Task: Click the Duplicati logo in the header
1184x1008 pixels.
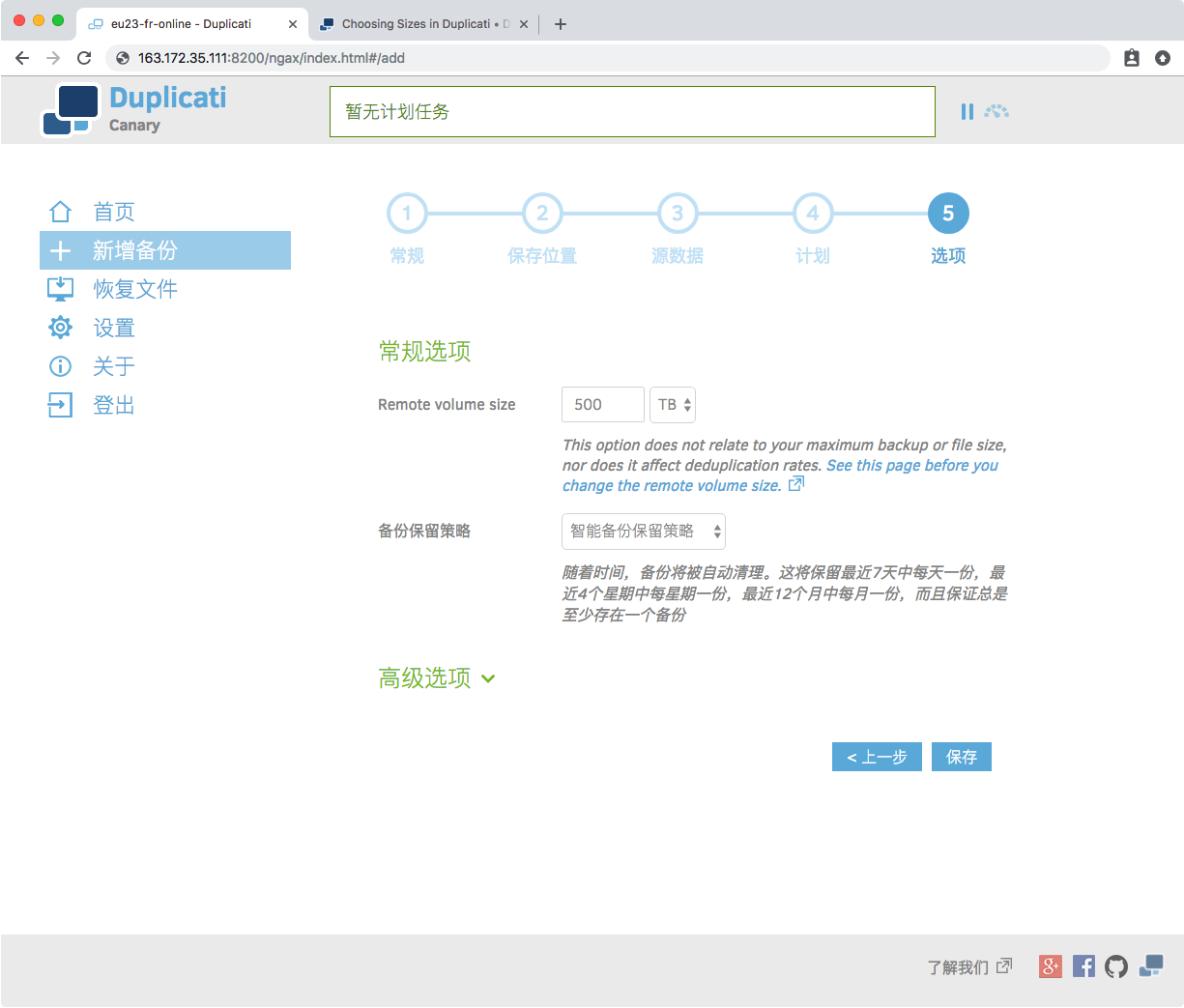Action: tap(134, 110)
